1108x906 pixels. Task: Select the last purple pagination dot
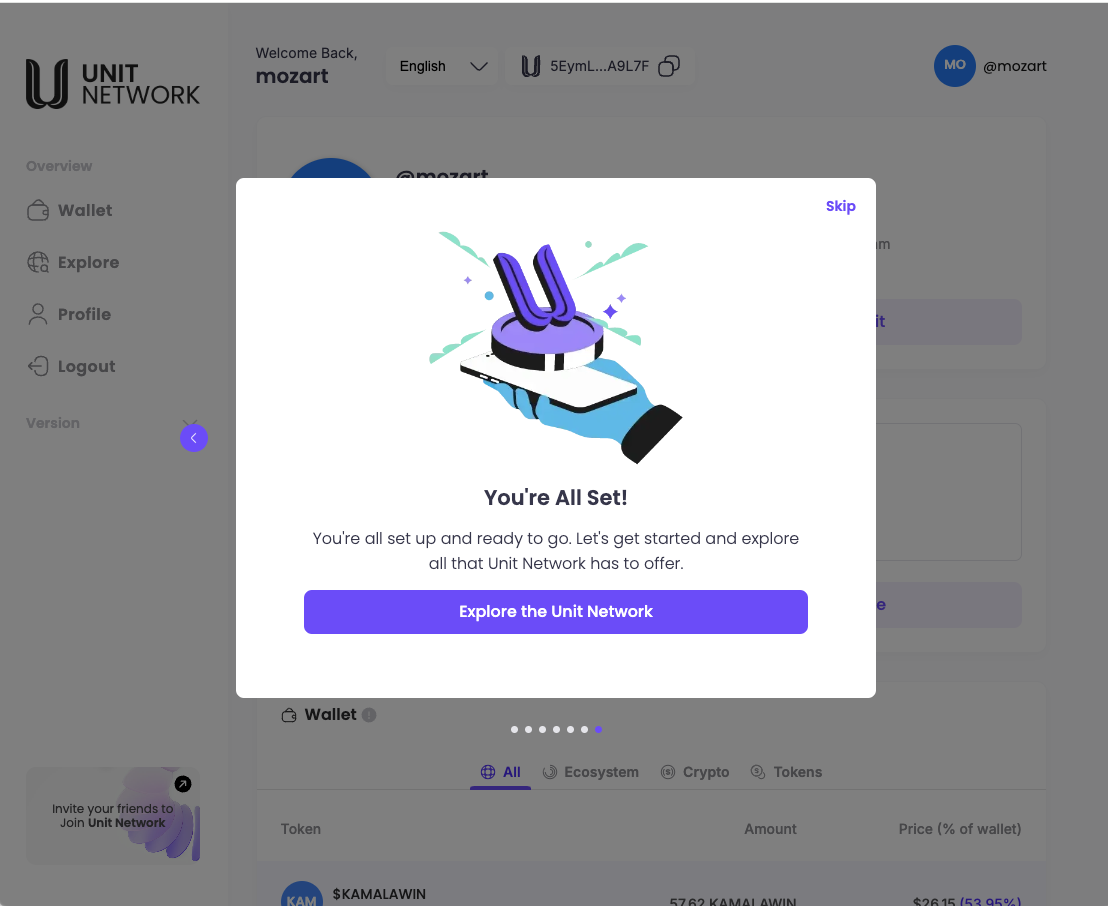[599, 729]
